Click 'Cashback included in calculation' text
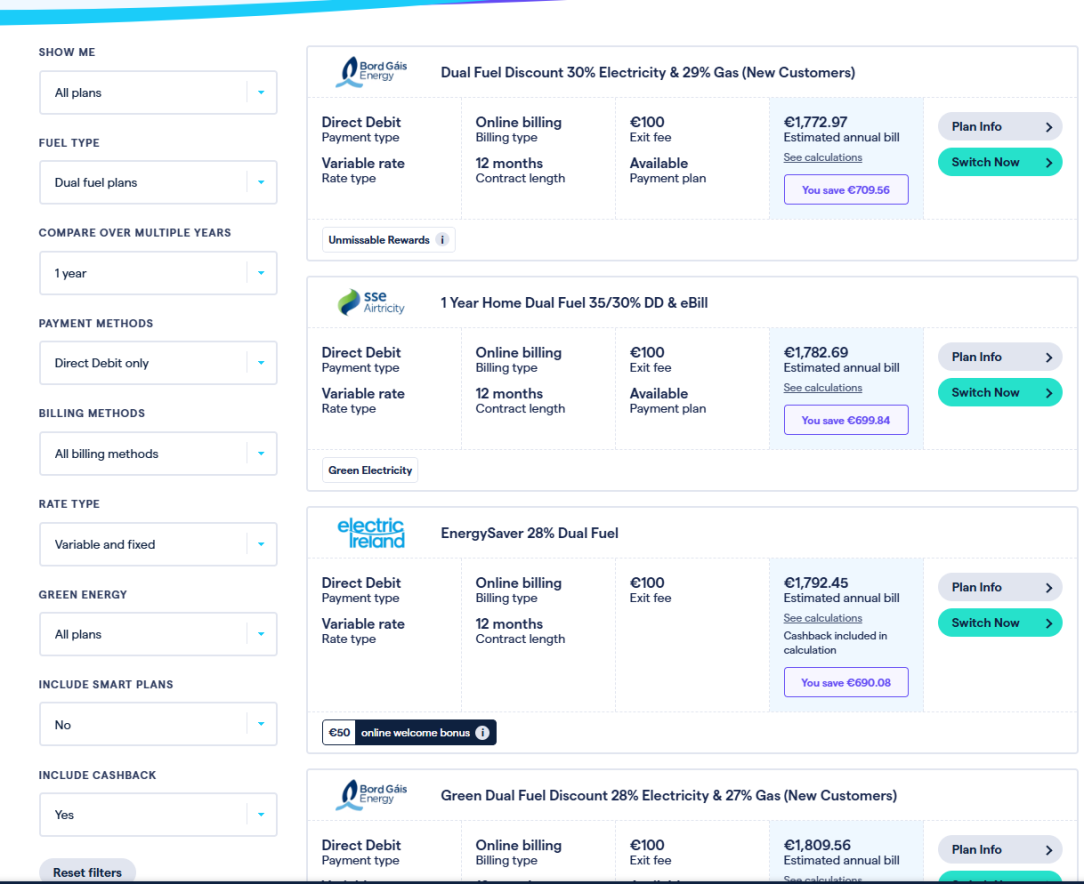Image resolution: width=1084 pixels, height=884 pixels. tap(835, 643)
